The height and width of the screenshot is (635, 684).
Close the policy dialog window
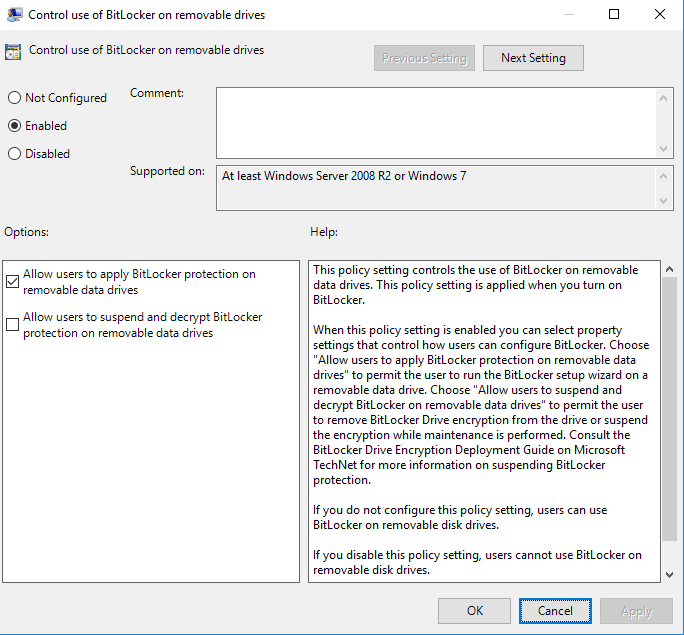[x=660, y=14]
